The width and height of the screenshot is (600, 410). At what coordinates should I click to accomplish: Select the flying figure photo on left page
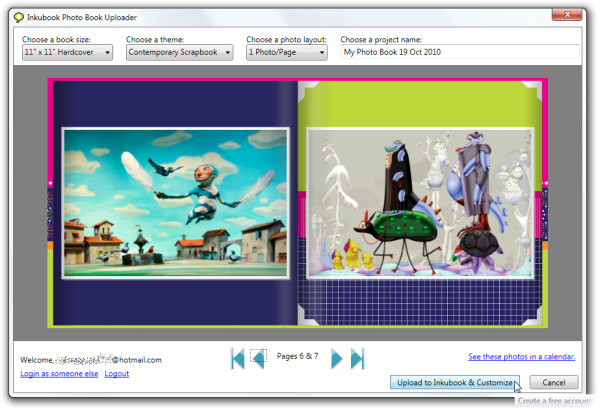[x=175, y=203]
